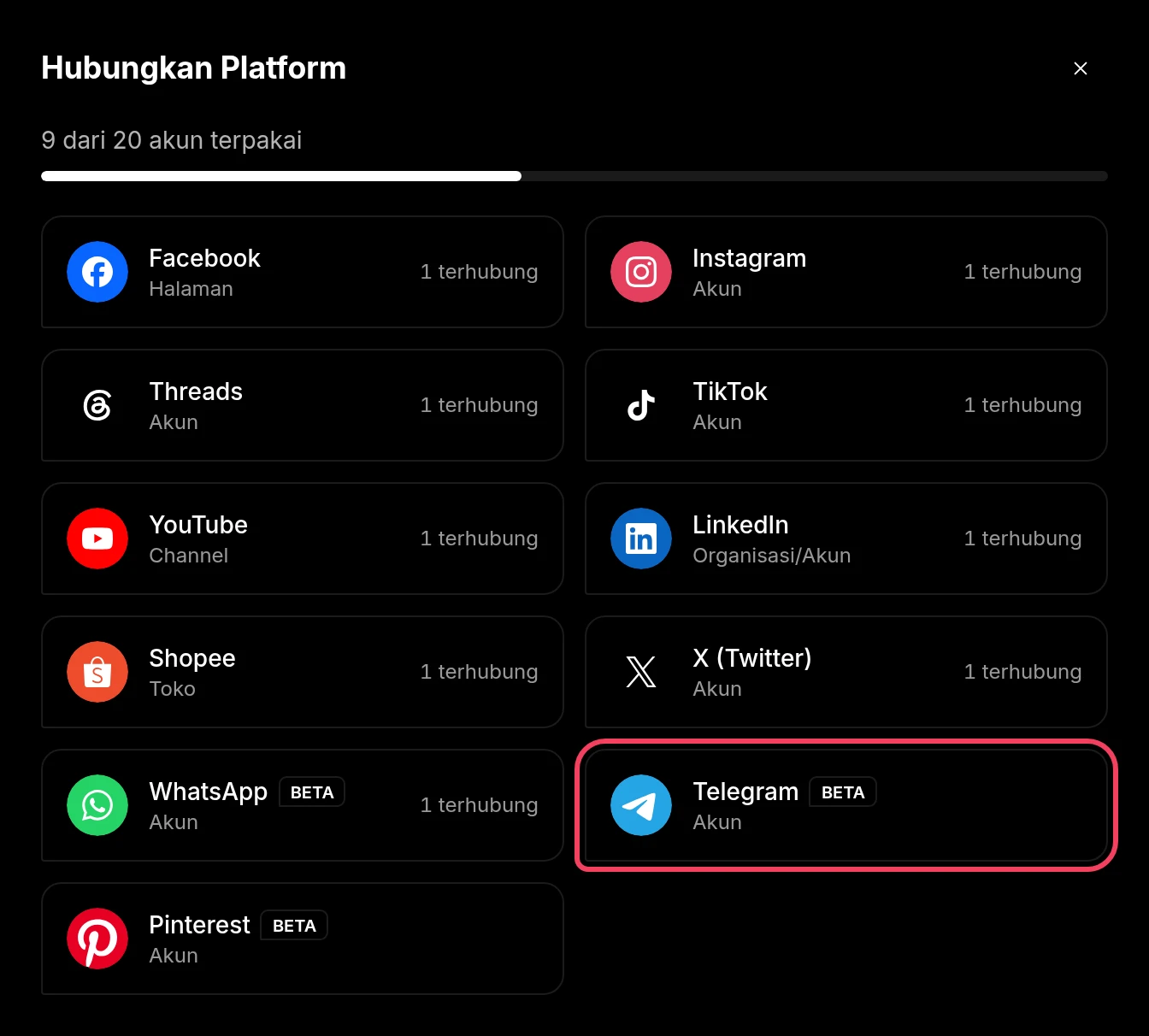1149x1036 pixels.
Task: Click the Threads logo icon
Action: [97, 405]
